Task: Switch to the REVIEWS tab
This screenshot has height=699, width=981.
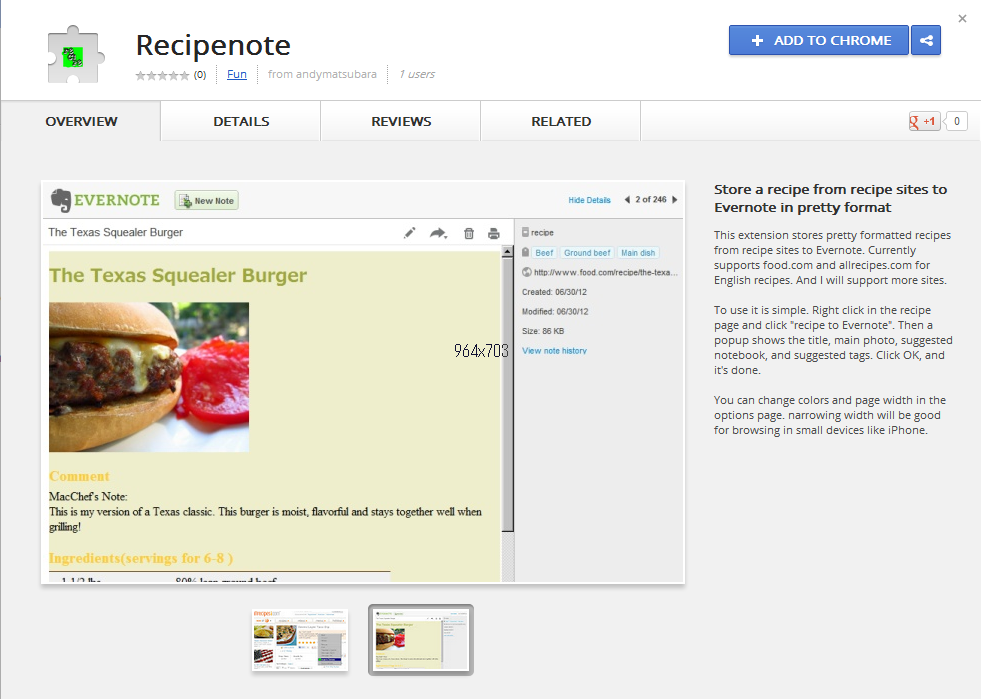Action: [401, 121]
